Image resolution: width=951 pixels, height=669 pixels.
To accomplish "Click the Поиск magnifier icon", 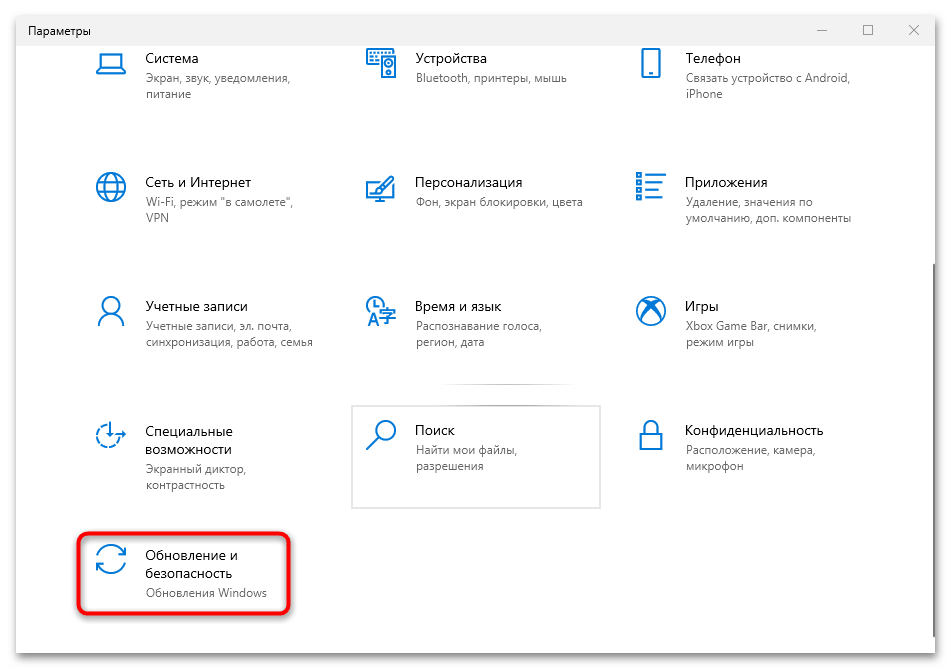I will point(381,435).
